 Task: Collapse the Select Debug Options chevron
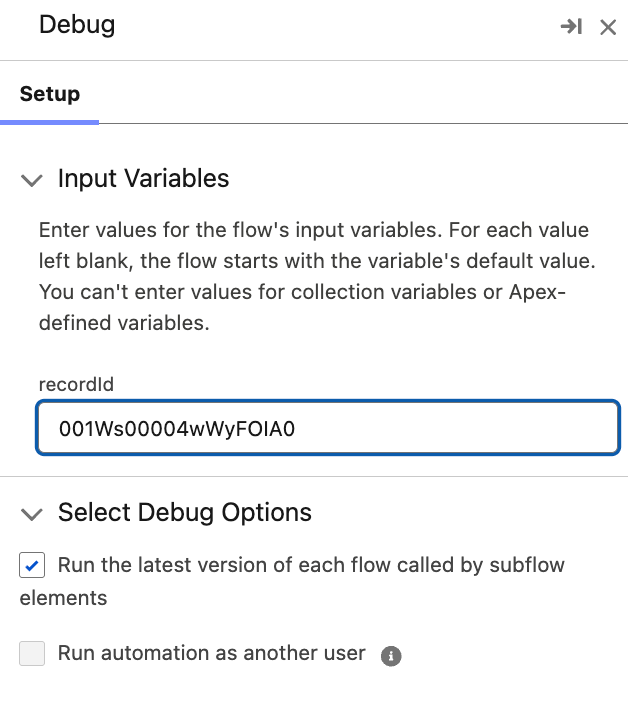tap(32, 514)
